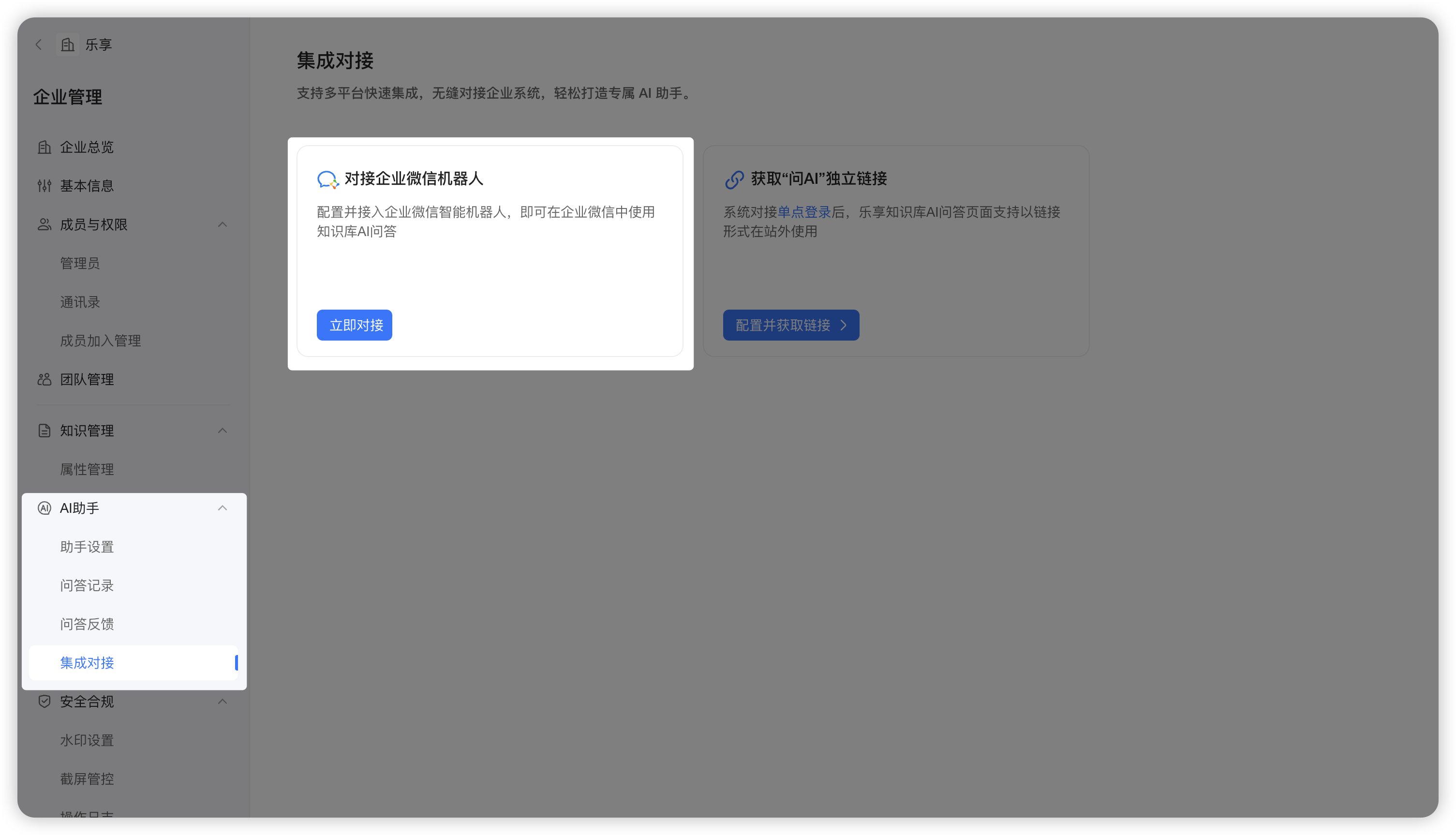Open 成员加入管理
Viewport: 1456px width, 835px height.
pyautogui.click(x=133, y=341)
